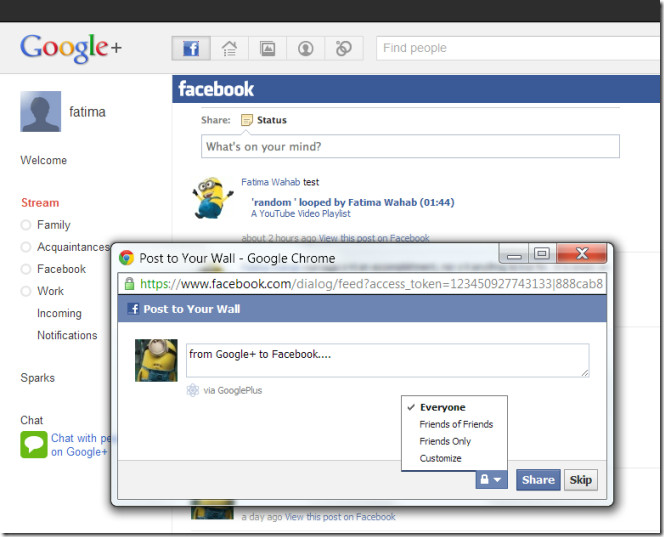
Task: Open the Circles icon in toolbar
Action: click(x=344, y=48)
